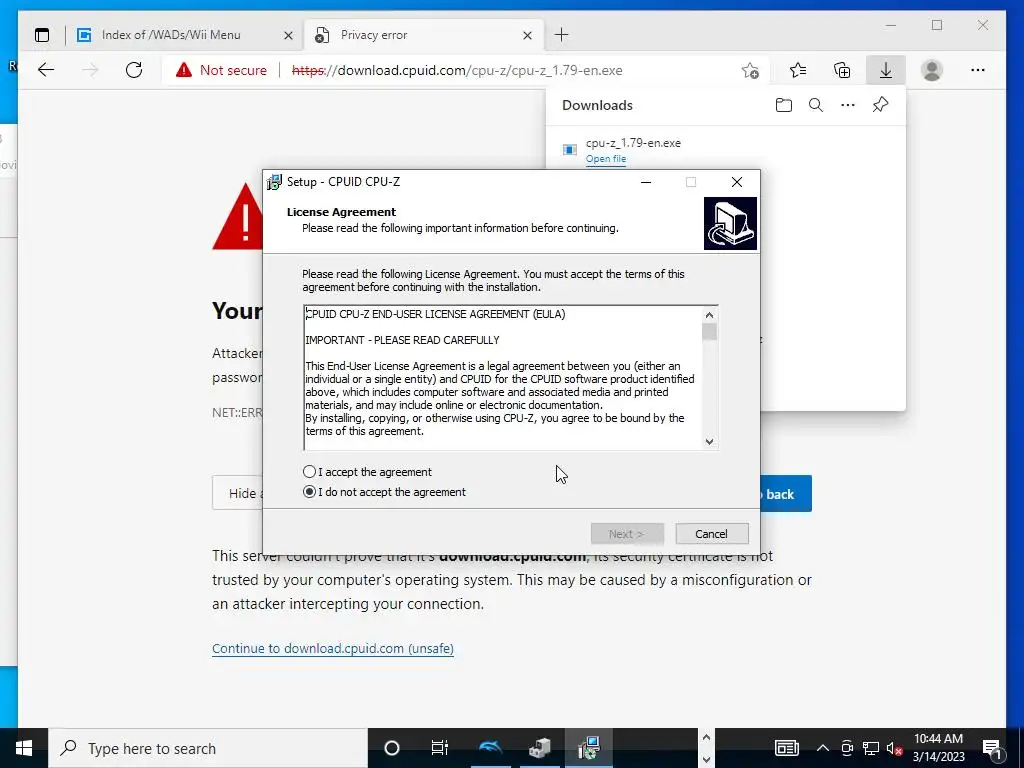
Task: Click the 'Not secure' warning indicator
Action: point(221,70)
